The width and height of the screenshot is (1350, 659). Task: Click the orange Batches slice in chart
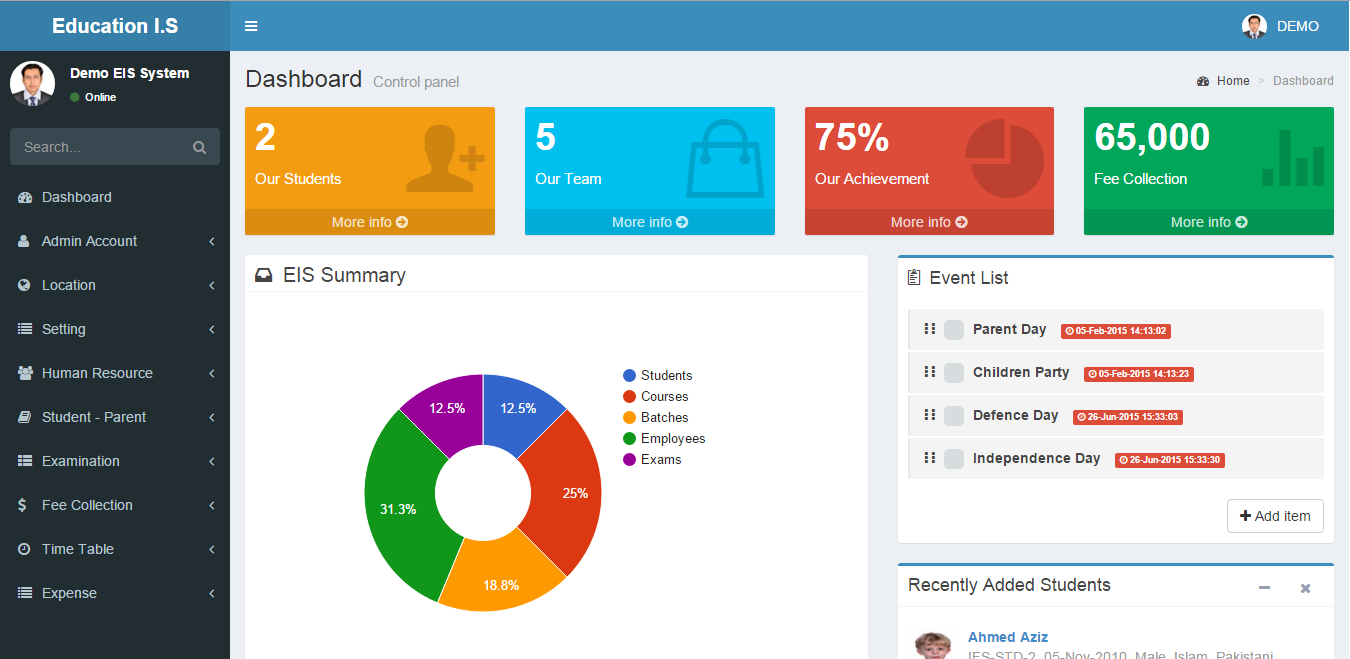(500, 580)
